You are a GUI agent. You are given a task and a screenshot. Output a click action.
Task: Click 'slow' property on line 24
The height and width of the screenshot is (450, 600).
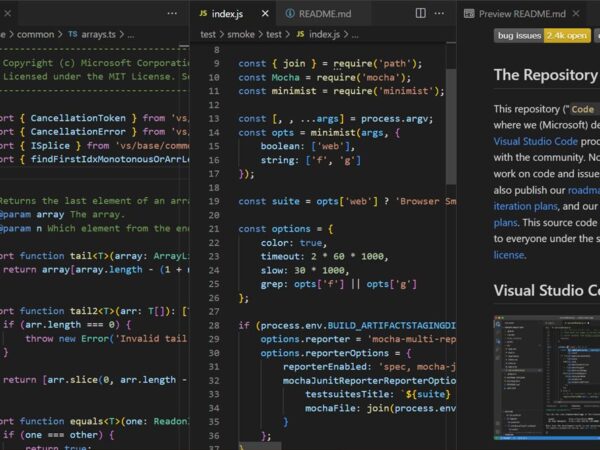[x=272, y=270]
